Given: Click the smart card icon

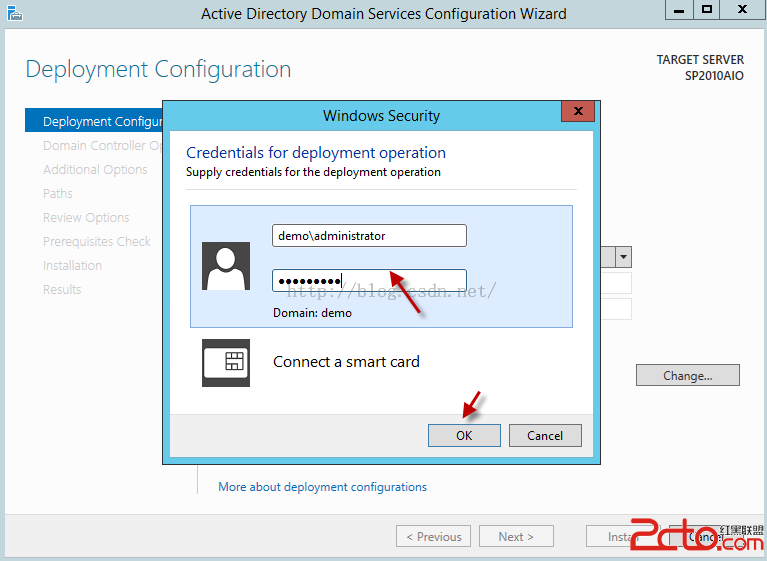Looking at the screenshot, I should tap(226, 363).
